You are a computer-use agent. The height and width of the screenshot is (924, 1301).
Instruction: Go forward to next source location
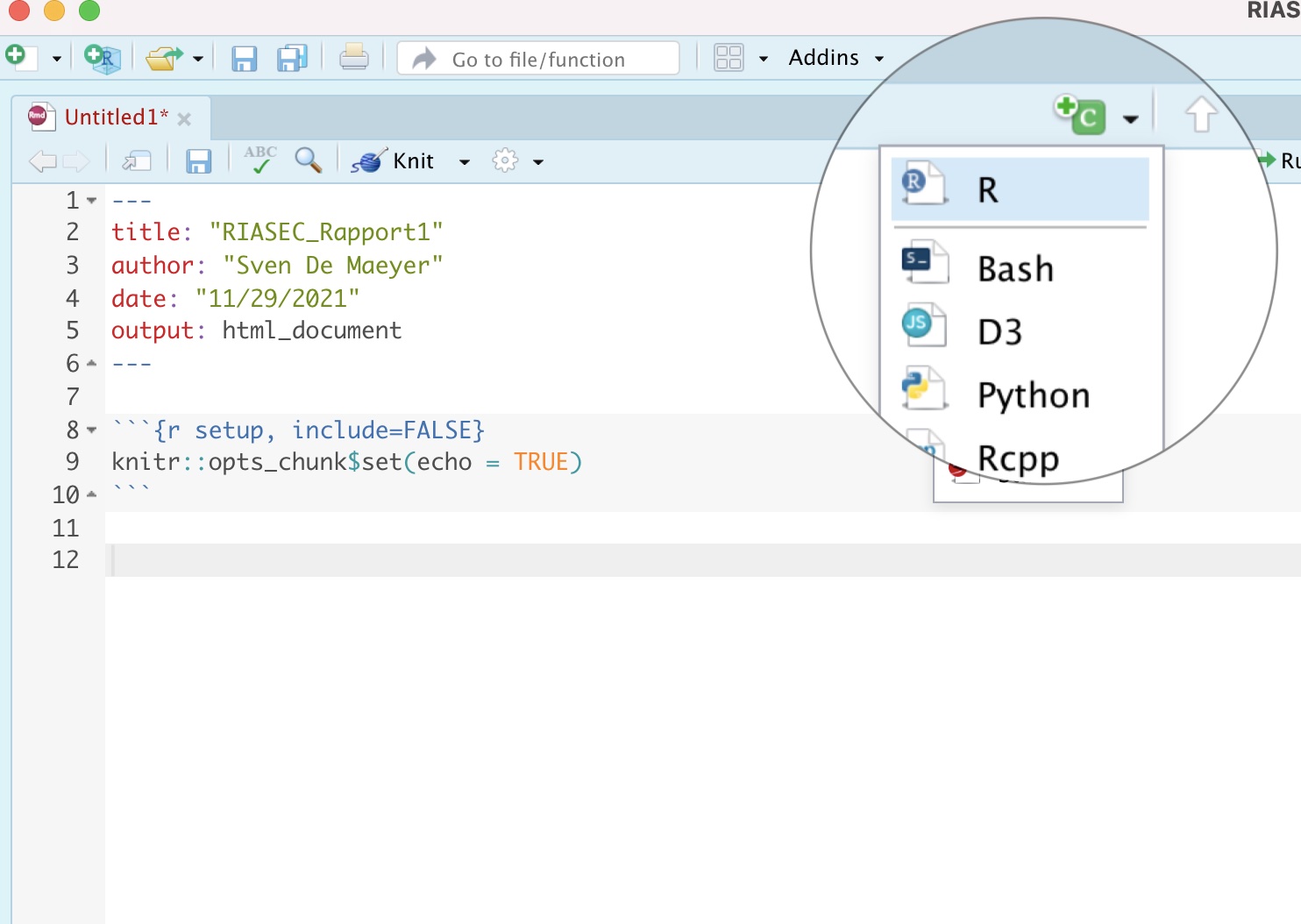tap(75, 161)
